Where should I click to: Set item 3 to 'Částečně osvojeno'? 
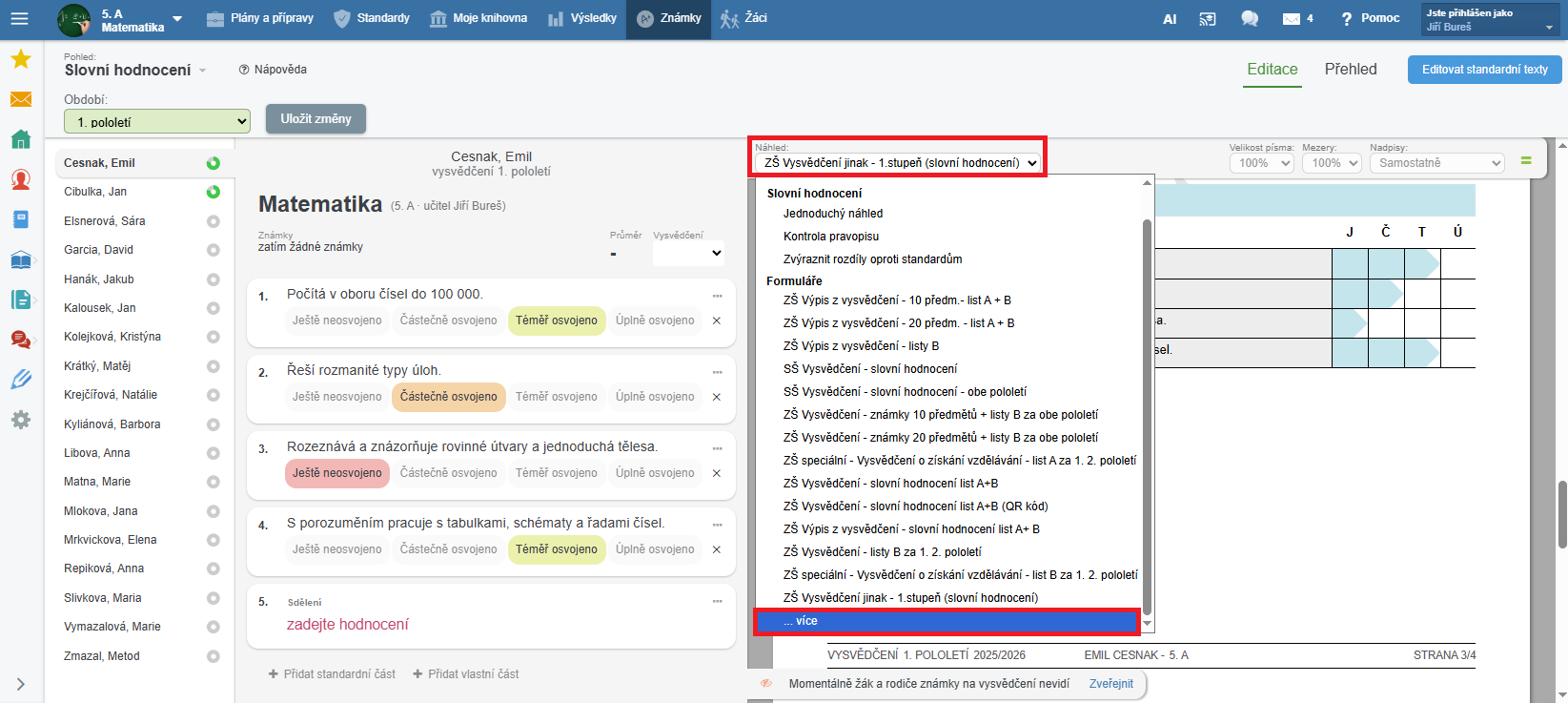448,473
